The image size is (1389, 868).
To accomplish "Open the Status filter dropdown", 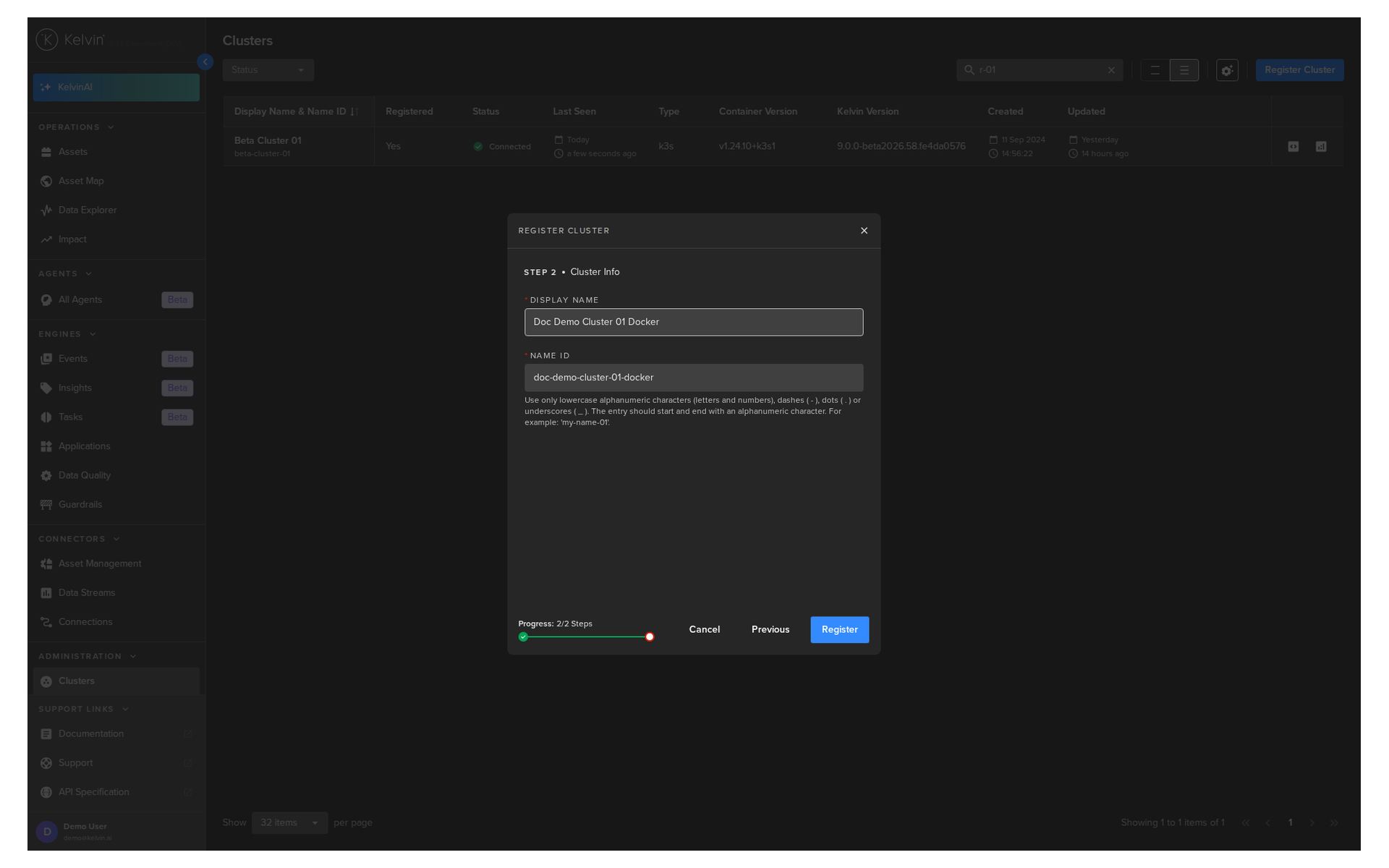I will [x=268, y=70].
